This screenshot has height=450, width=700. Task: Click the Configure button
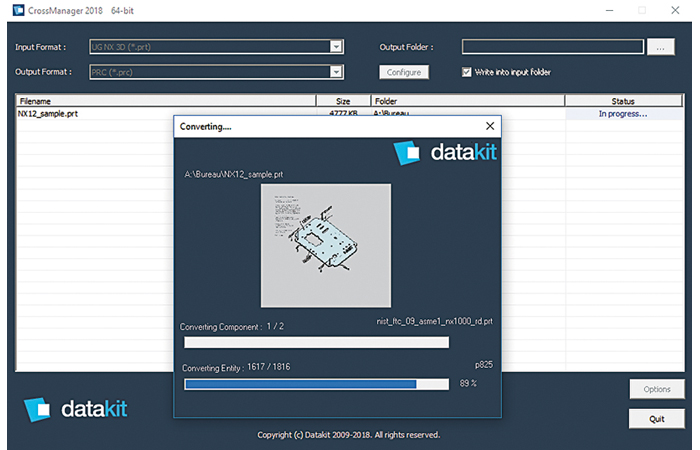(x=404, y=72)
